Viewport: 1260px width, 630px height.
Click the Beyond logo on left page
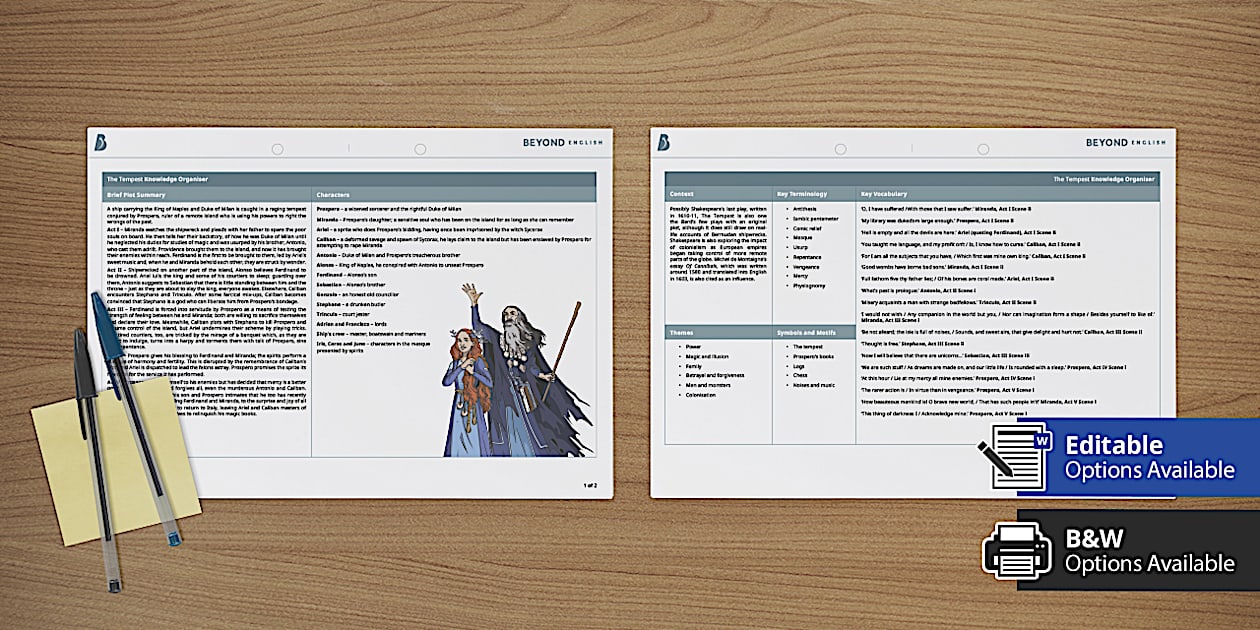click(101, 143)
